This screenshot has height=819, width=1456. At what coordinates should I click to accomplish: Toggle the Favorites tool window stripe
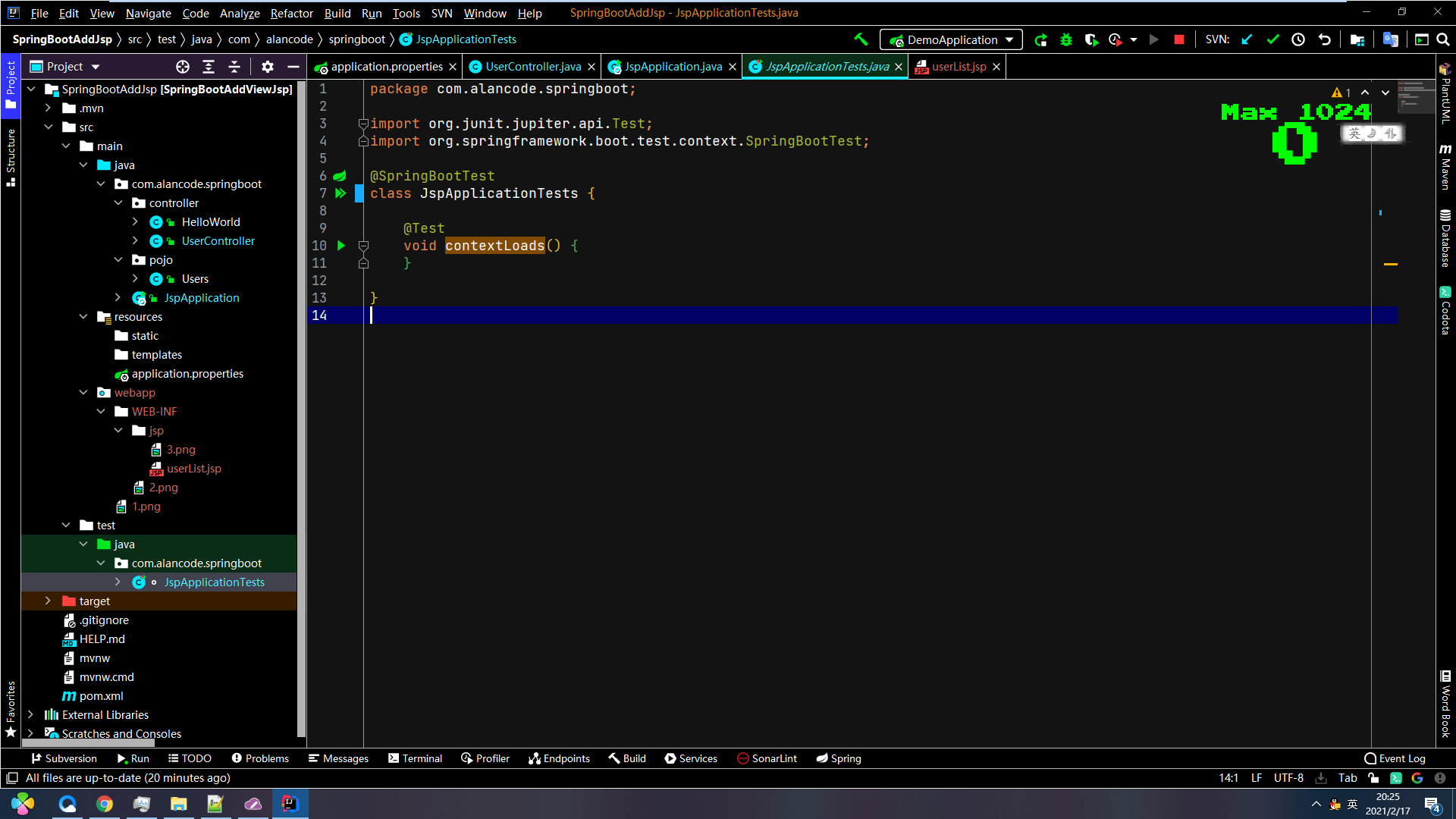11,709
